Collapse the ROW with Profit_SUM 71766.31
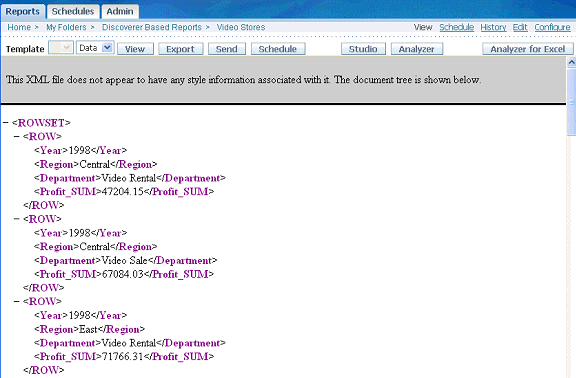Viewport: 576px width, 378px height. coord(17,301)
